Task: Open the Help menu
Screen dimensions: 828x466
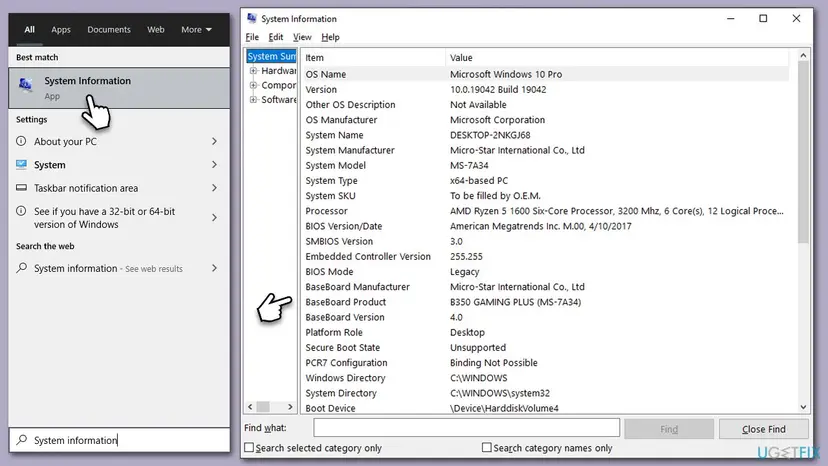Action: [330, 37]
